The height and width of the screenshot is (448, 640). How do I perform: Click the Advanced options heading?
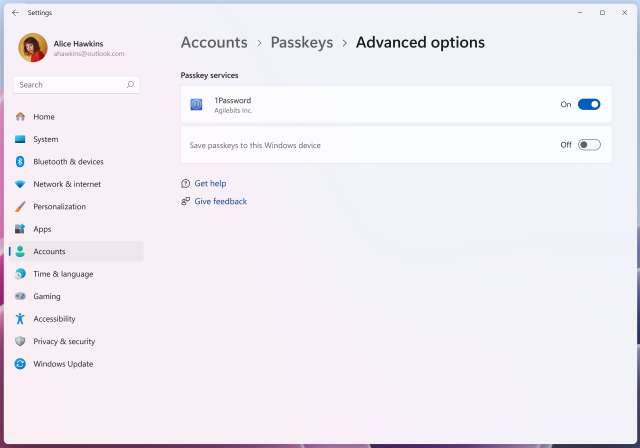pos(420,42)
